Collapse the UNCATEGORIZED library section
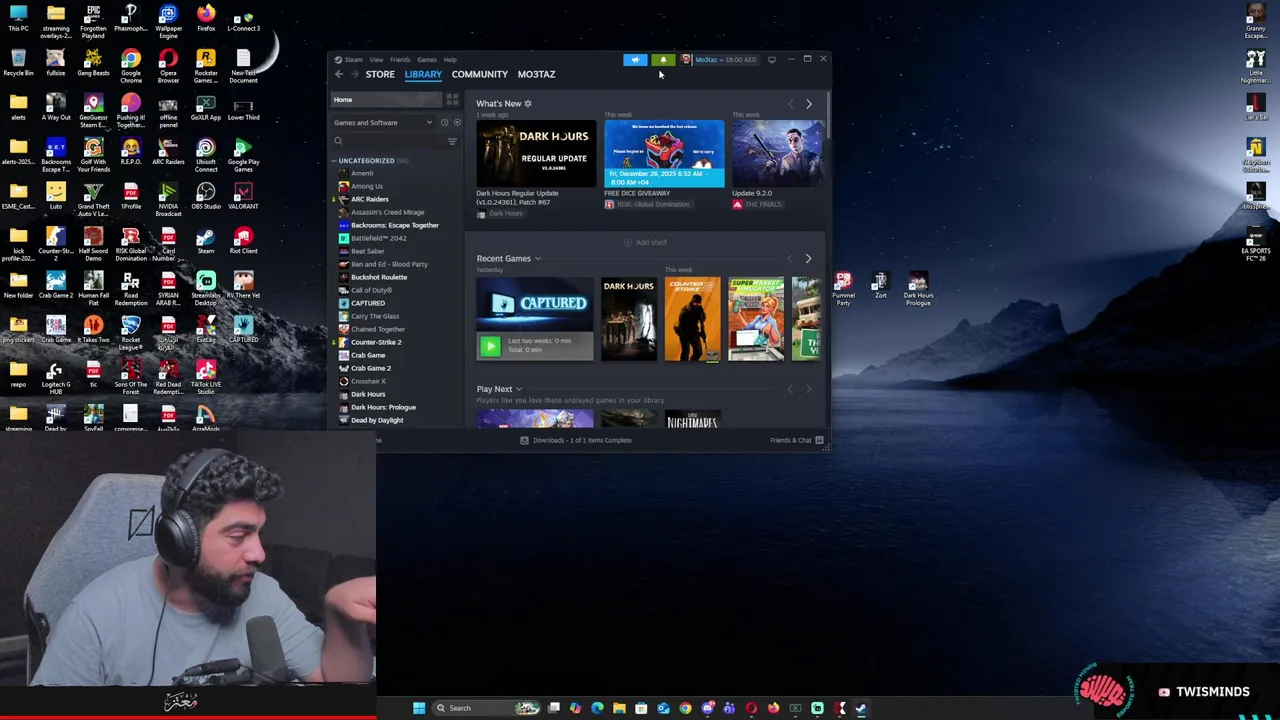The height and width of the screenshot is (720, 1280). pyautogui.click(x=335, y=161)
